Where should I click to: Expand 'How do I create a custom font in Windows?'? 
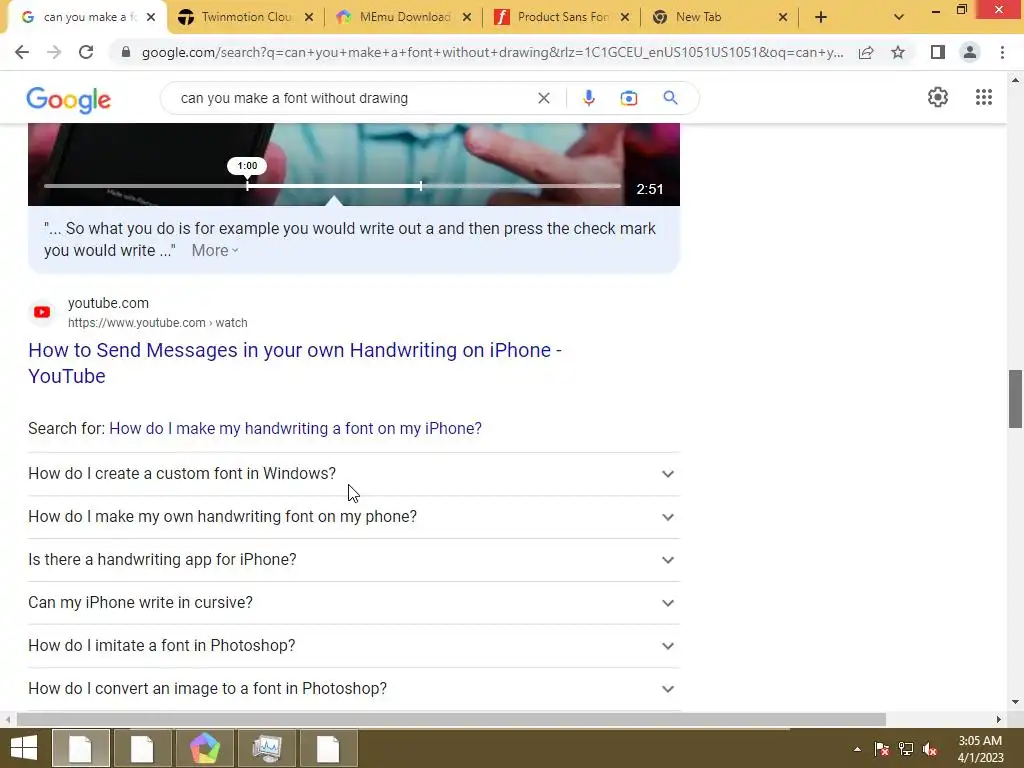[x=353, y=473]
